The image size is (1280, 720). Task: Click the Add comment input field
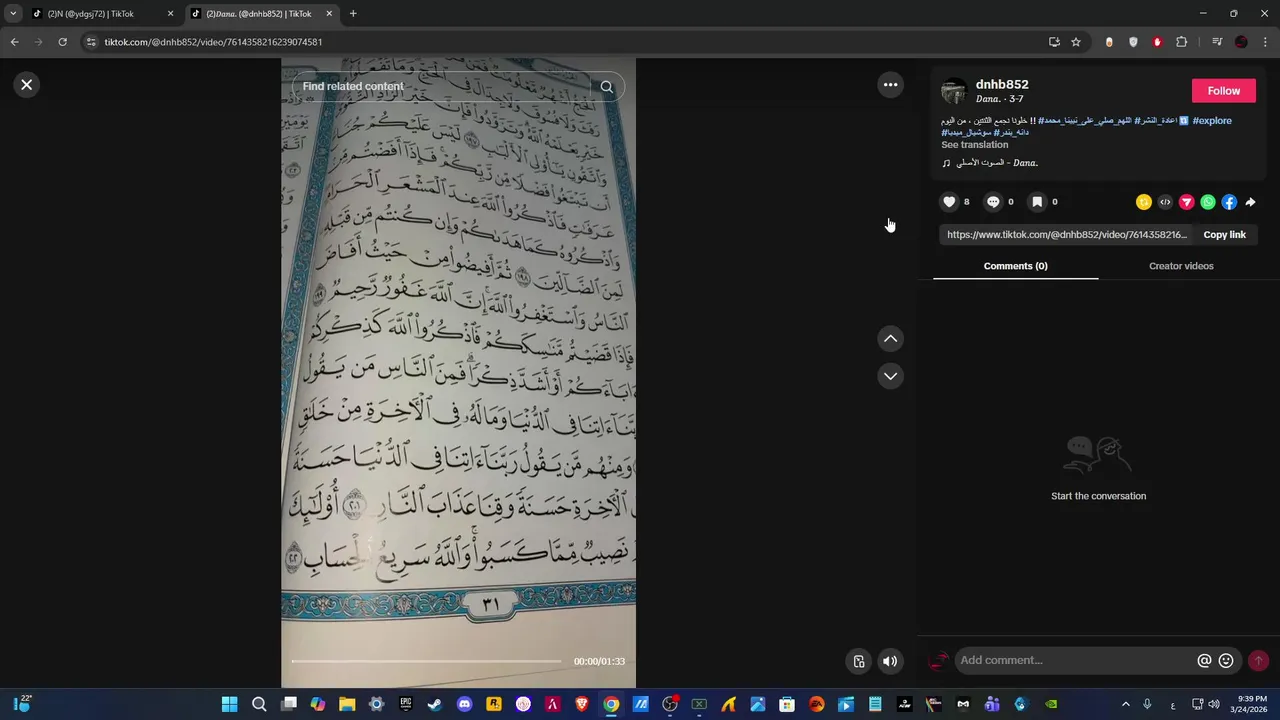1075,660
